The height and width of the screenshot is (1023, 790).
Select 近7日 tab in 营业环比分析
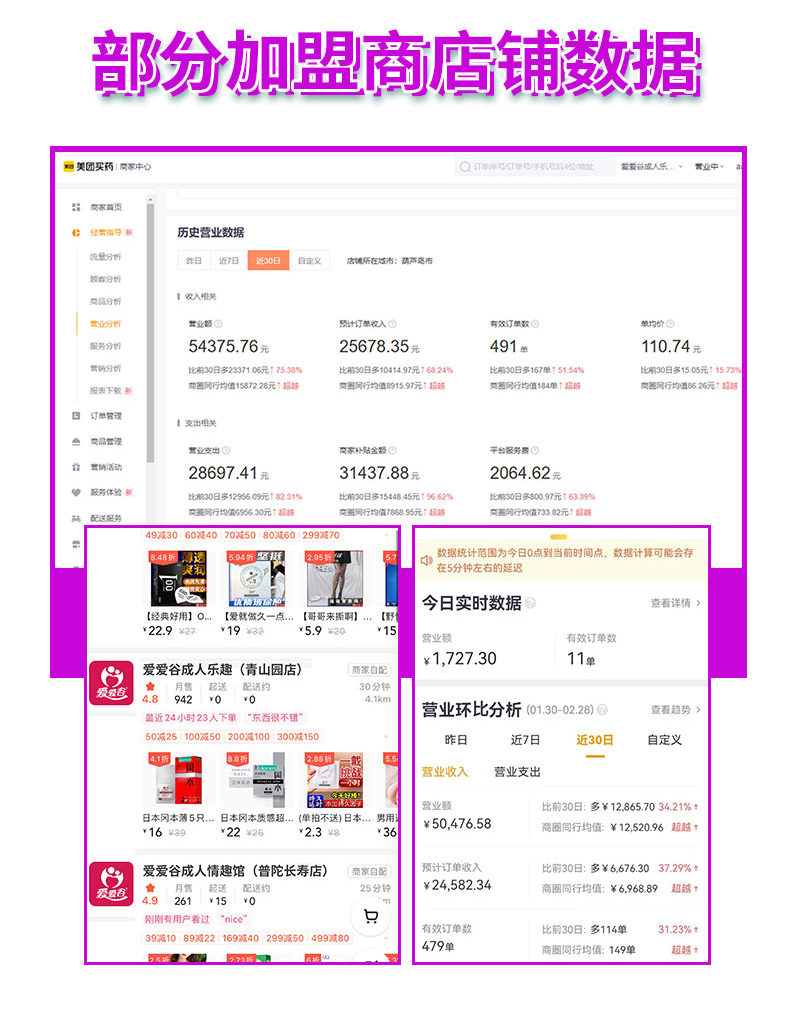tap(525, 740)
